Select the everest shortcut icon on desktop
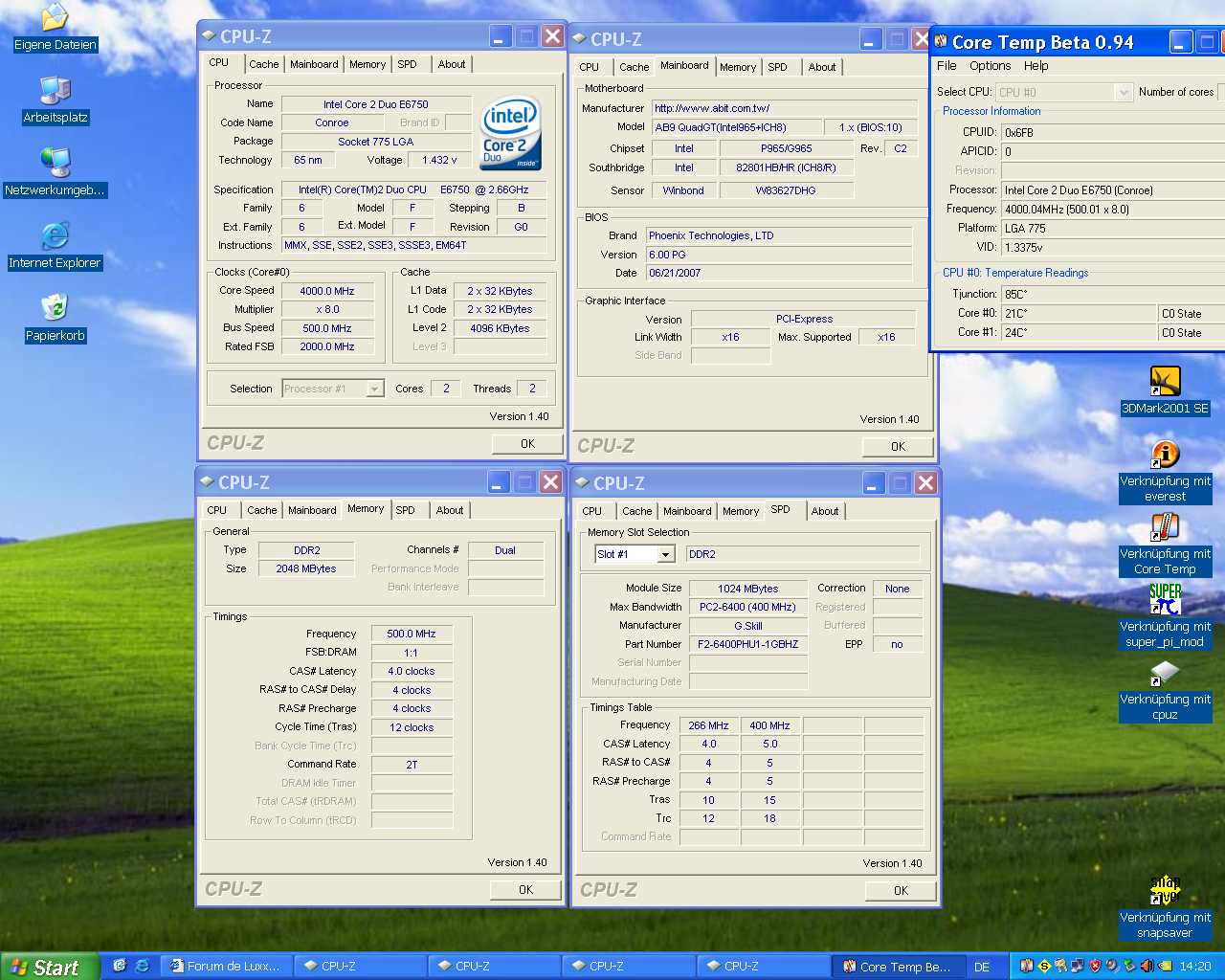Screen dimensions: 1225x980 click(x=1165, y=455)
